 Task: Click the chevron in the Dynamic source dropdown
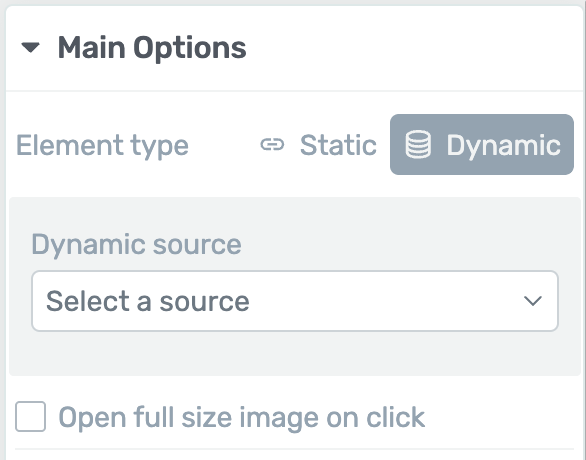[x=533, y=301]
